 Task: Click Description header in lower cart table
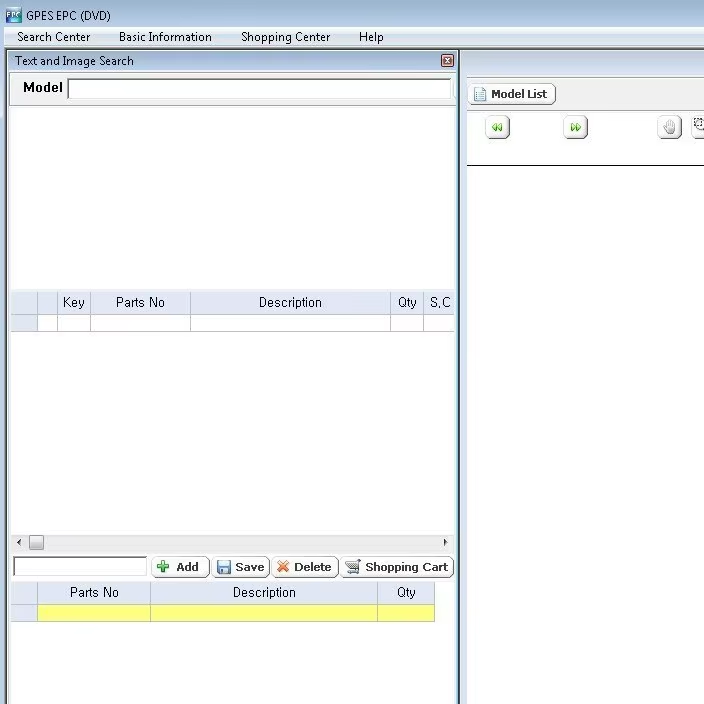tap(264, 593)
